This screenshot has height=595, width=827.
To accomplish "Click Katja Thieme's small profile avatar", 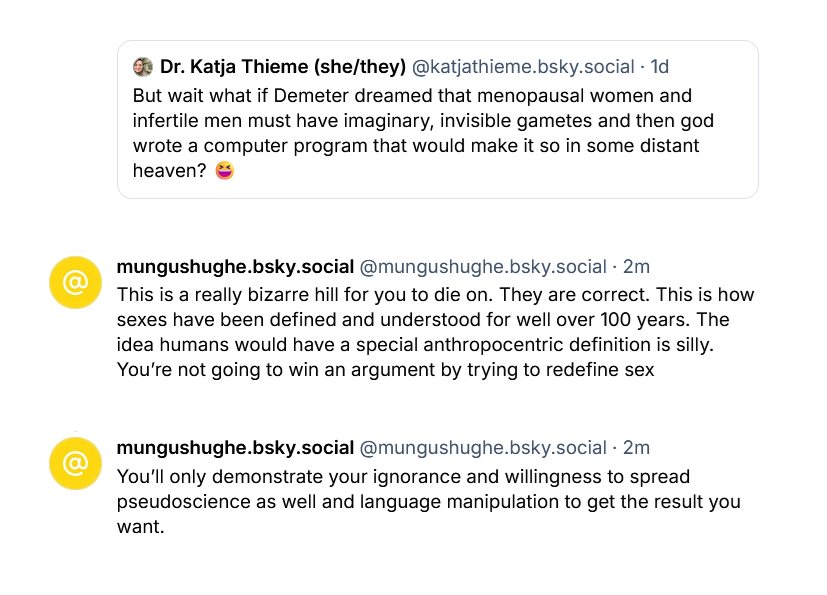I will [143, 67].
